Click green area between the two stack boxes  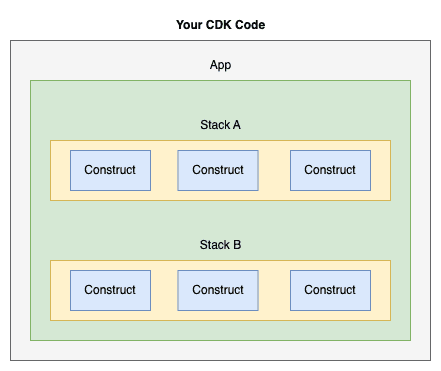(220, 220)
